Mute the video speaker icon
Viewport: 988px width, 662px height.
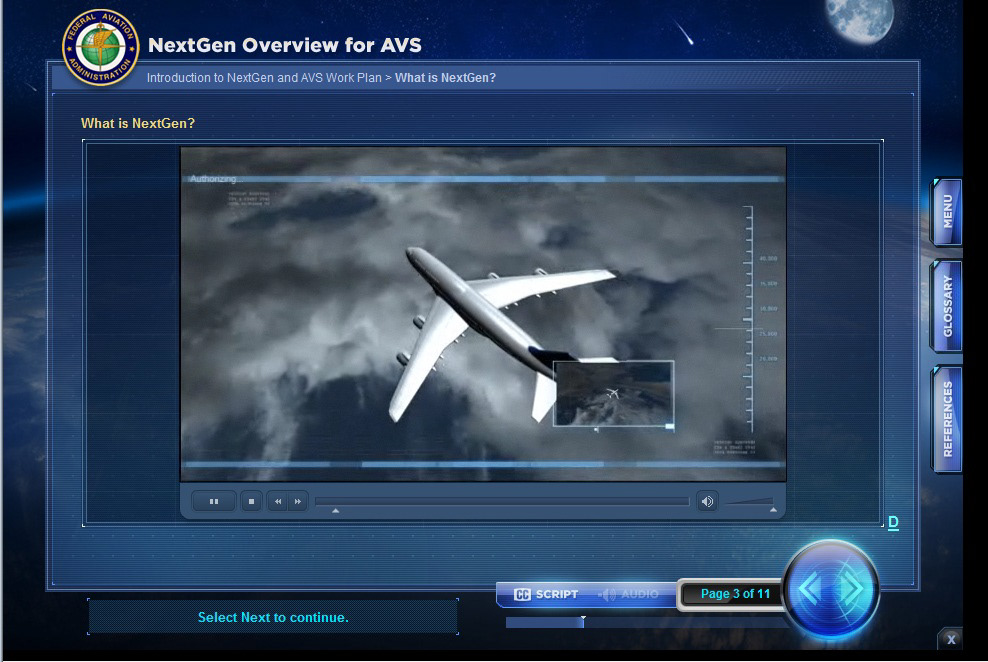707,501
